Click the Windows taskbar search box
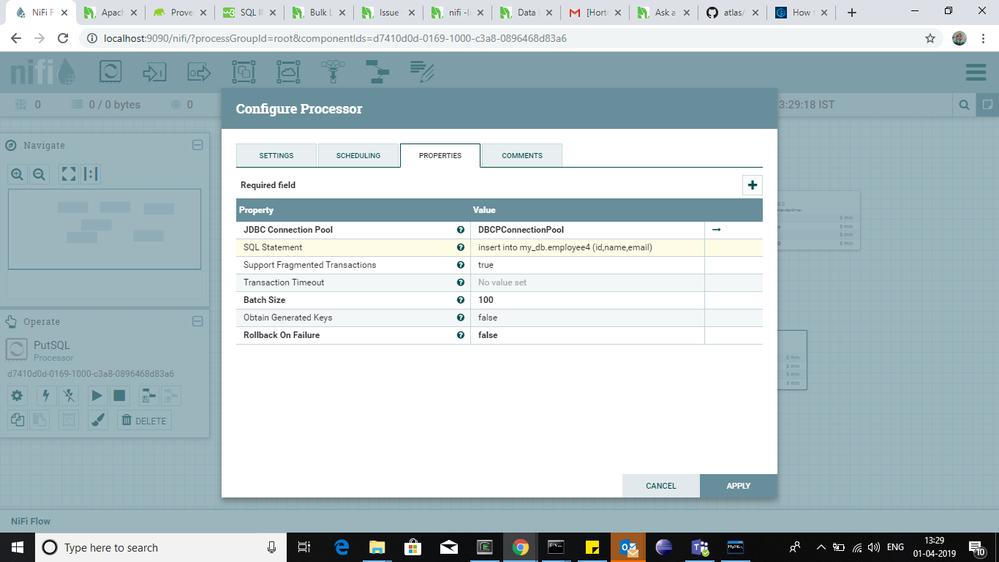The width and height of the screenshot is (999, 562). 161,547
